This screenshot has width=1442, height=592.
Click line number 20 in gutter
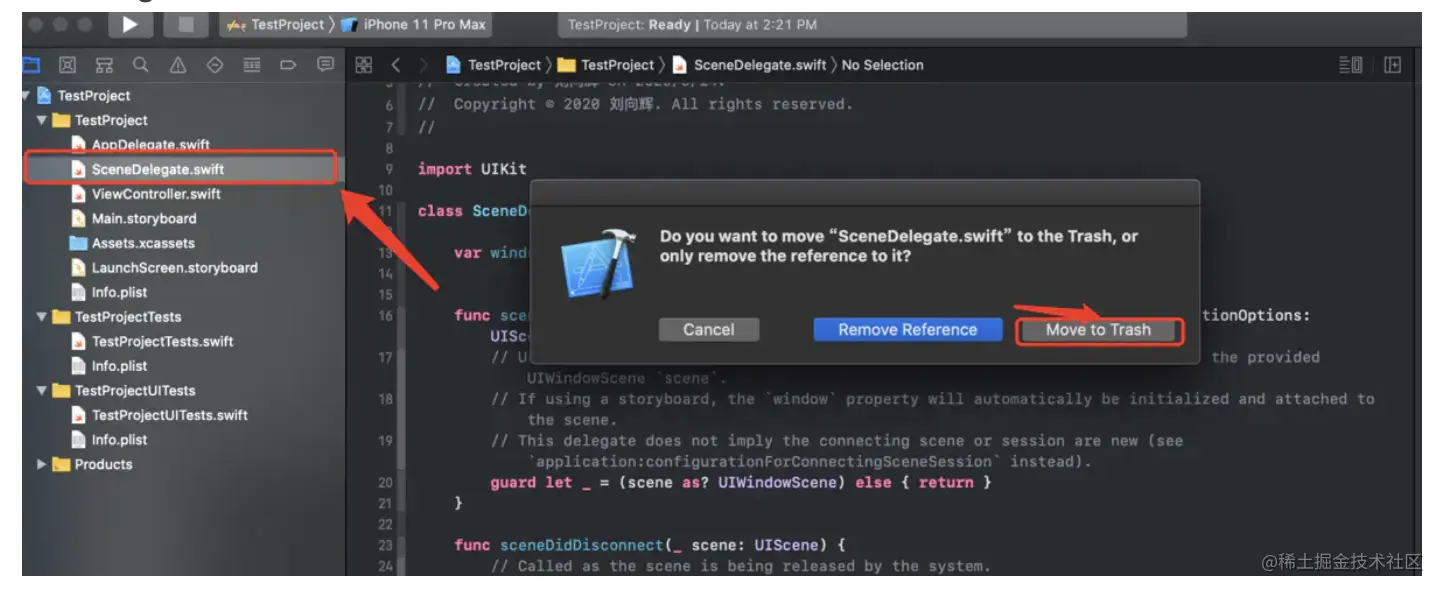click(x=386, y=482)
